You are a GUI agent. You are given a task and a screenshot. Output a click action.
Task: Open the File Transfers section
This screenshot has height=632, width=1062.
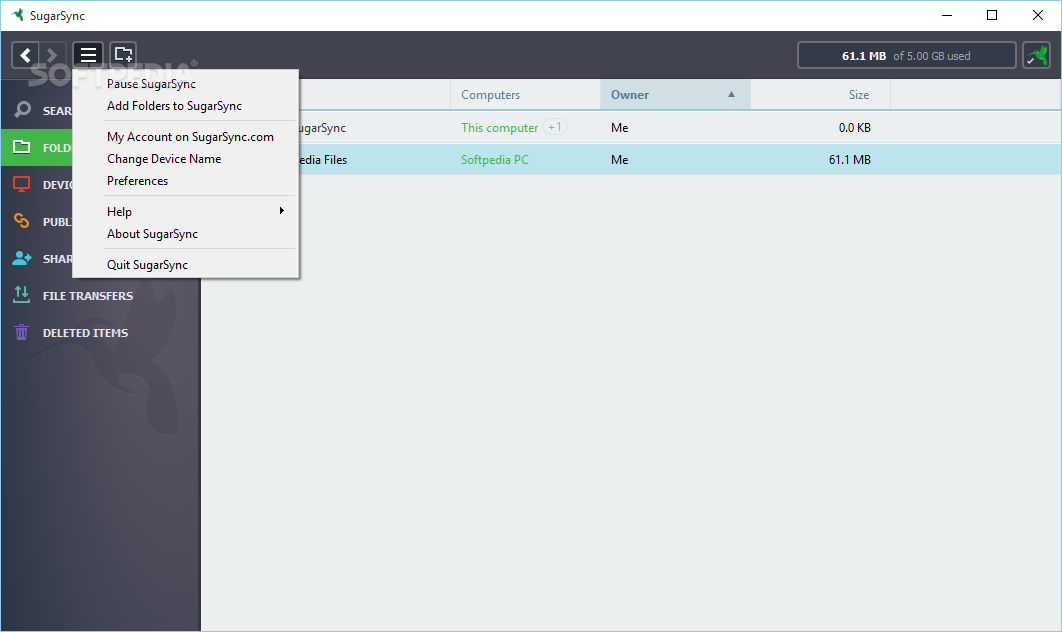point(87,296)
